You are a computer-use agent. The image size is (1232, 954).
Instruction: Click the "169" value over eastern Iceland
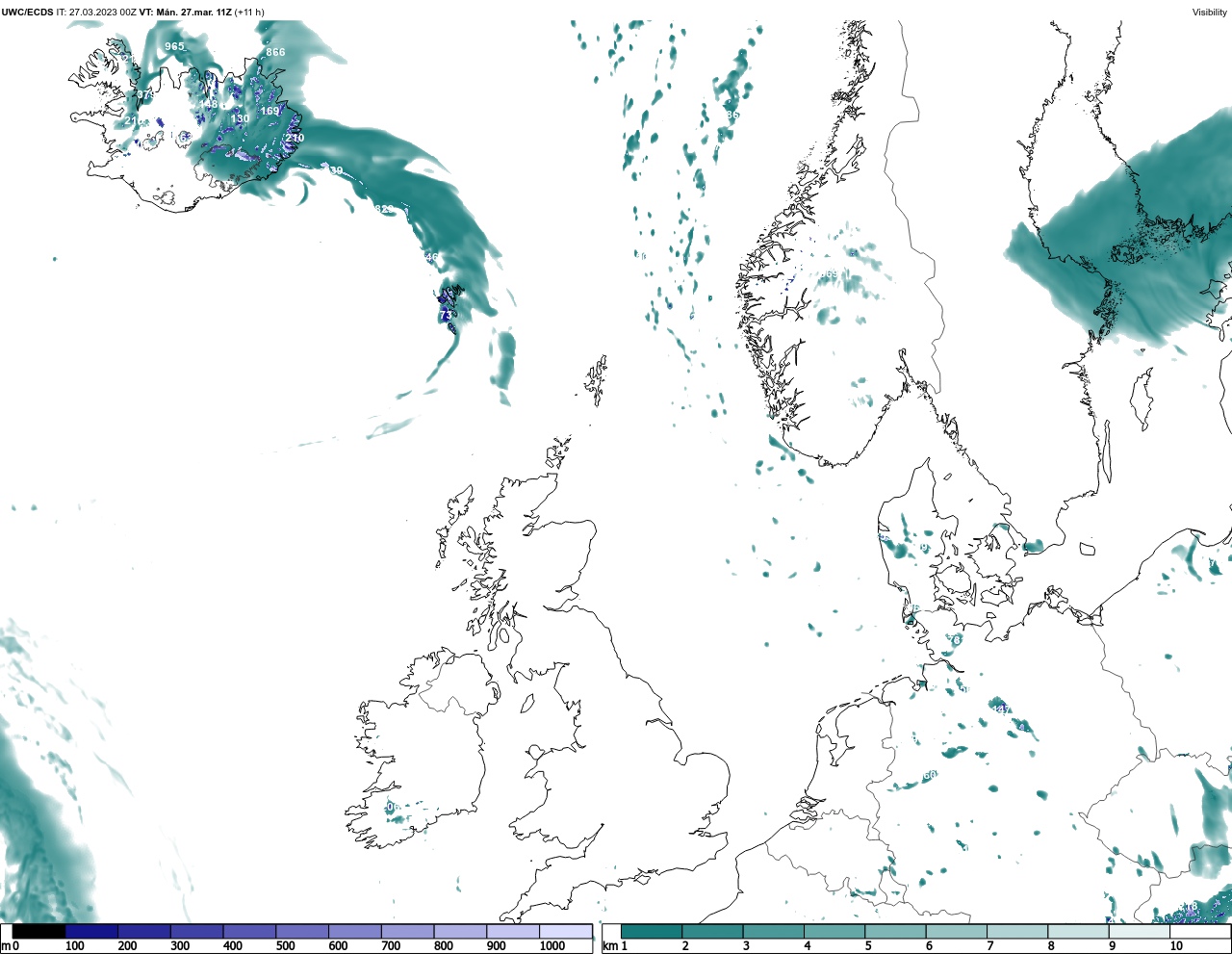269,111
